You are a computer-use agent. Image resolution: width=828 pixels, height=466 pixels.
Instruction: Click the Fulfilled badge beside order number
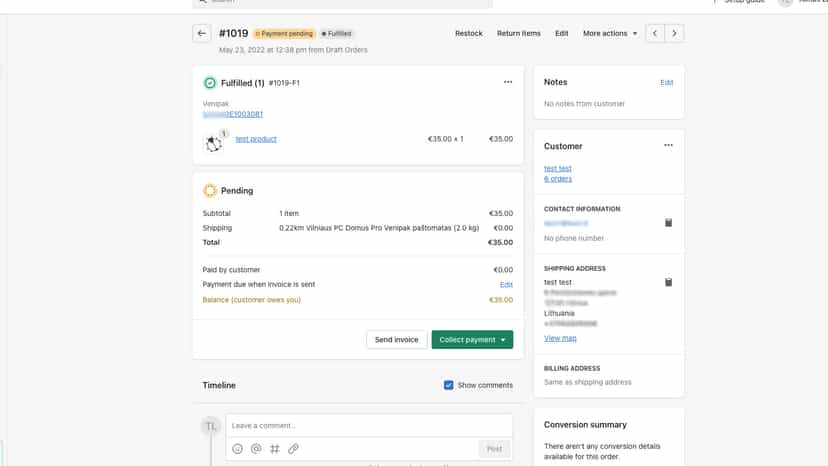pyautogui.click(x=336, y=33)
